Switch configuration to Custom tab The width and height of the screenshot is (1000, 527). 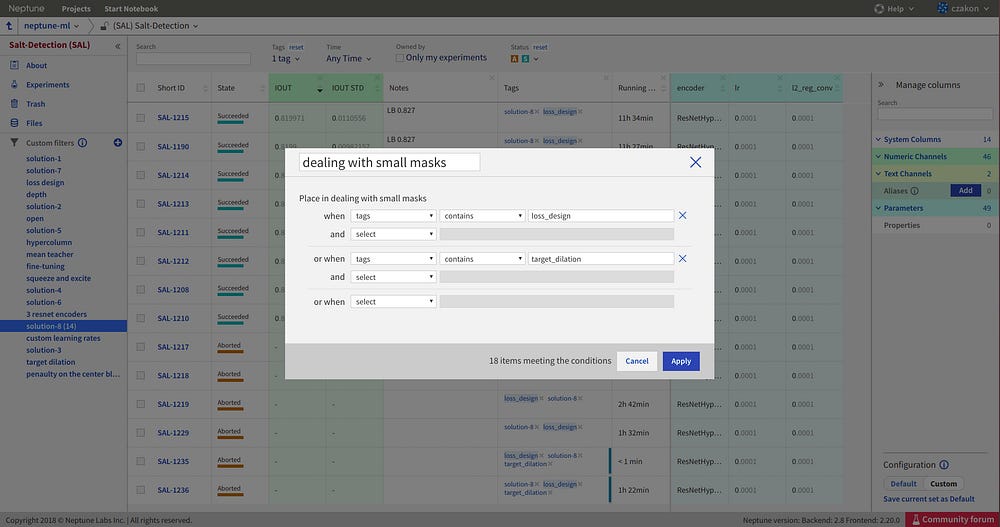[943, 484]
